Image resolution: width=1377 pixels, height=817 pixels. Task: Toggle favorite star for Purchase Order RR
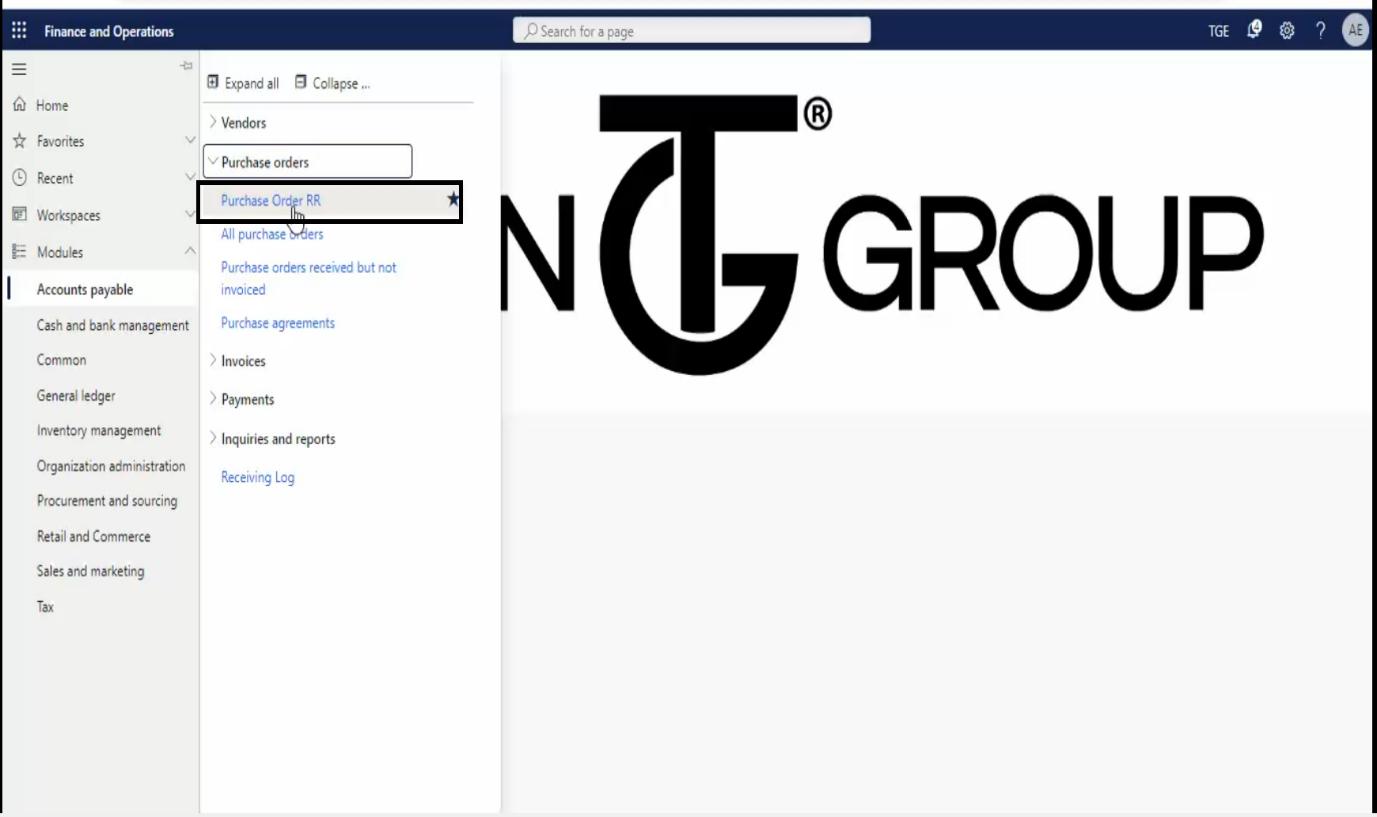(x=453, y=200)
